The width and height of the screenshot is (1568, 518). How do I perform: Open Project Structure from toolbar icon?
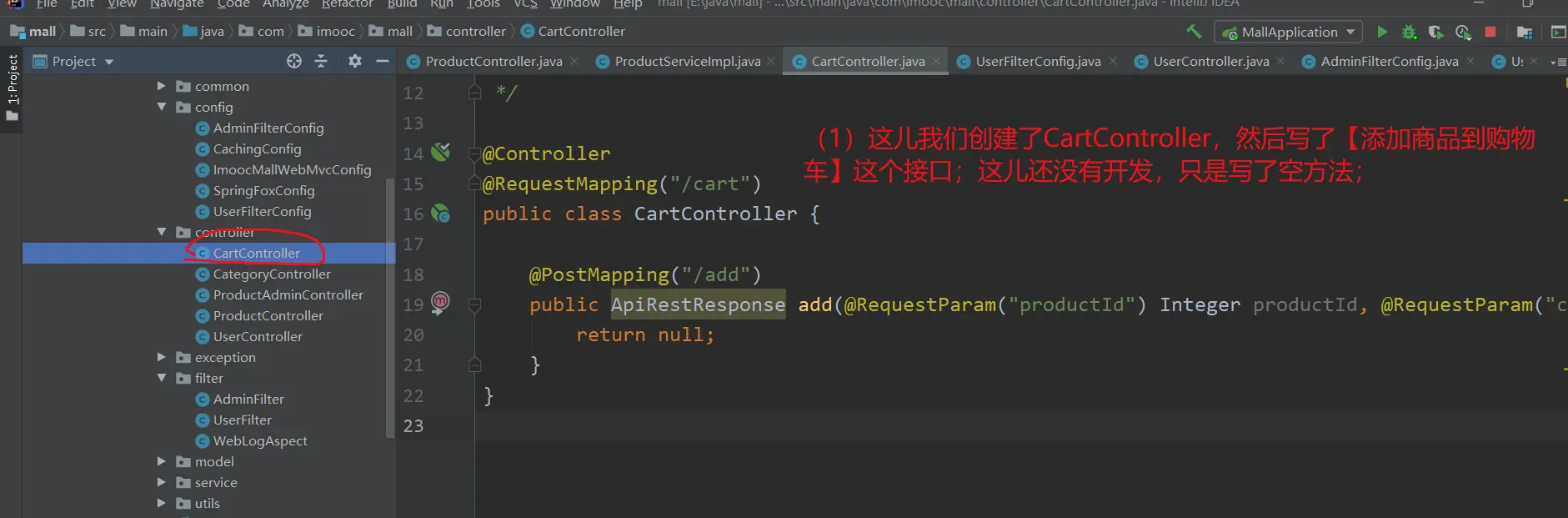pos(1525,32)
